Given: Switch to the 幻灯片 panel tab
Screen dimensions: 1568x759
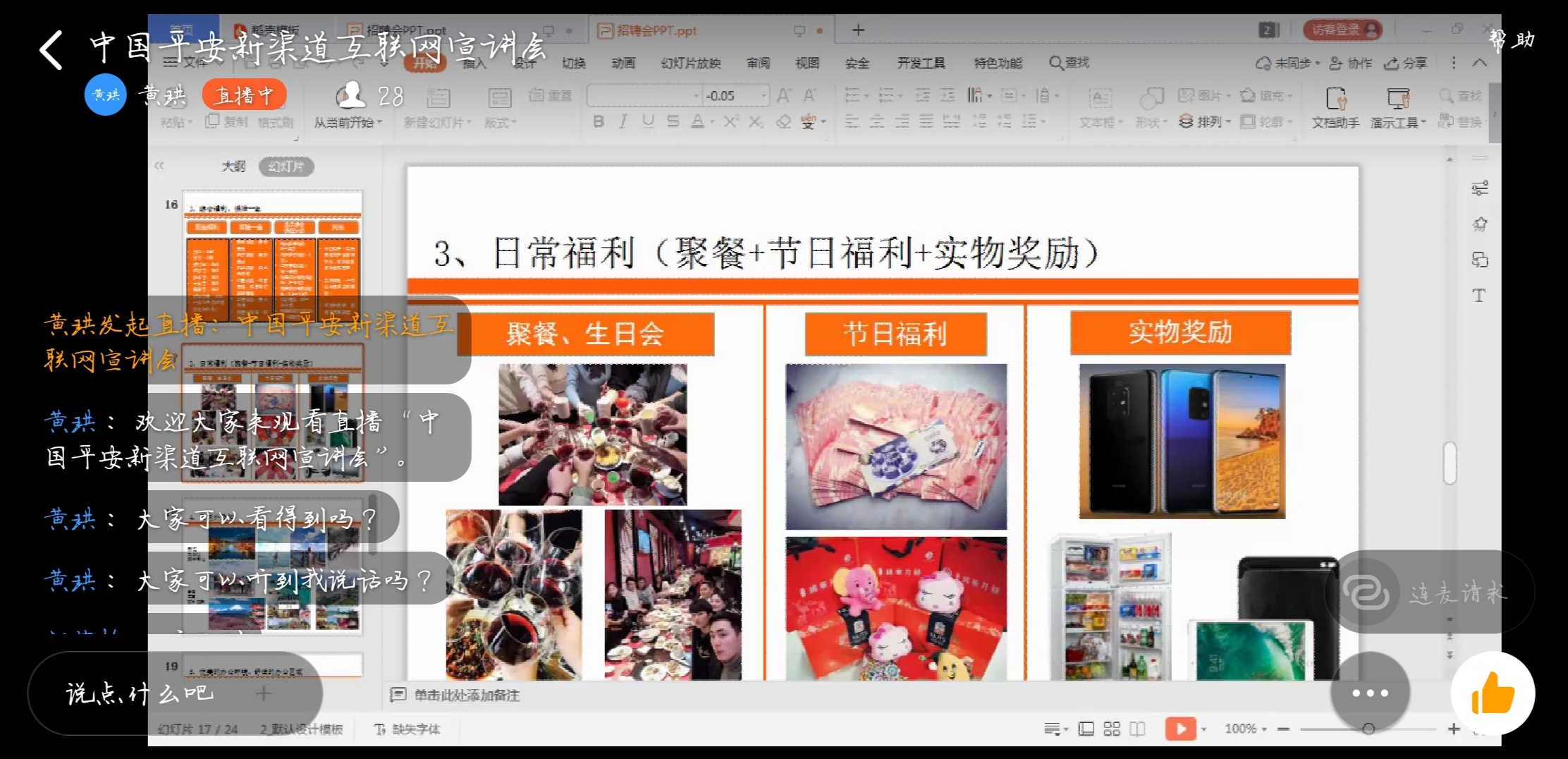Looking at the screenshot, I should coord(286,166).
